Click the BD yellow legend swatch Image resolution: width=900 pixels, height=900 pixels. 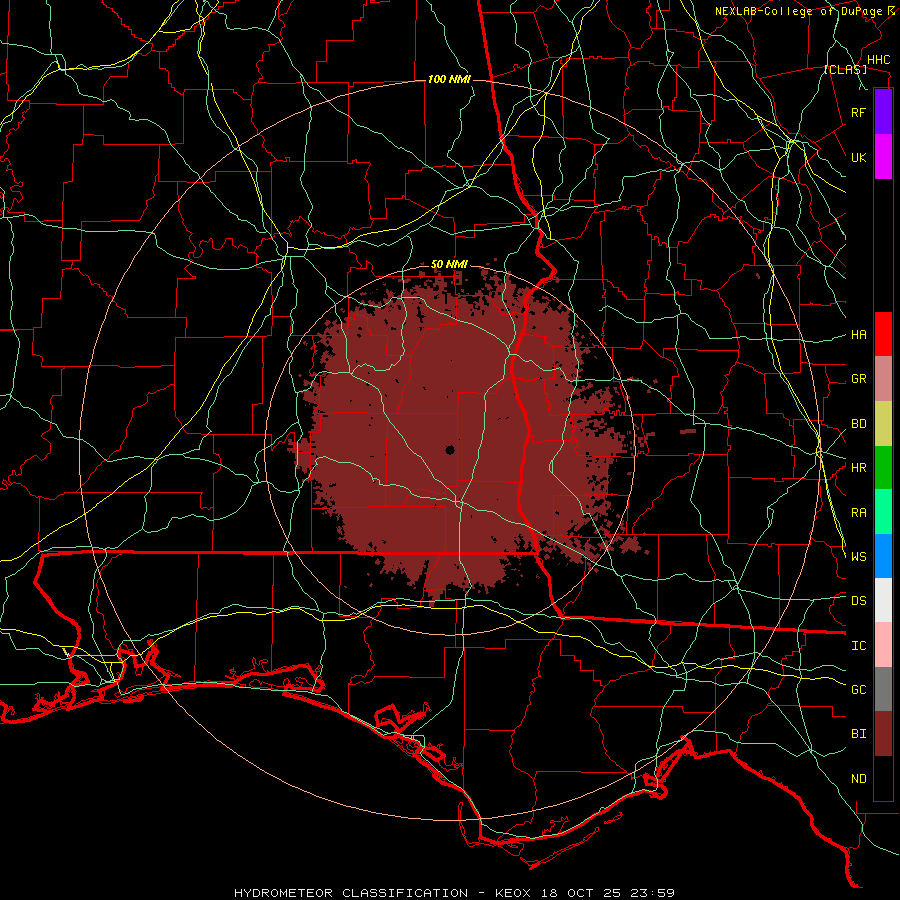pyautogui.click(x=883, y=424)
